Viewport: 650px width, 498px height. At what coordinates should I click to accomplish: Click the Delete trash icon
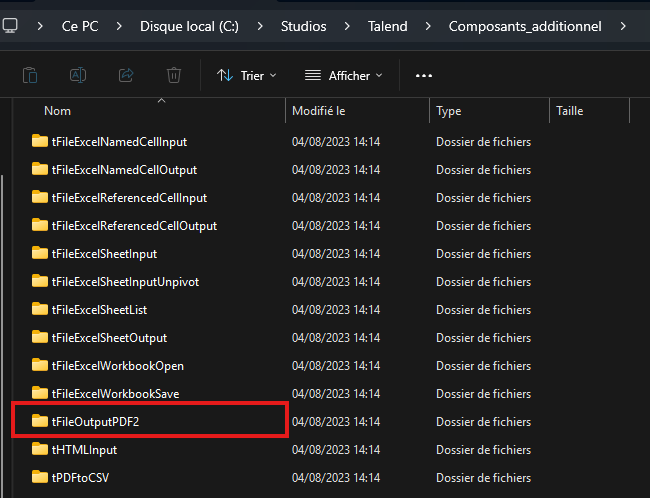tap(174, 75)
